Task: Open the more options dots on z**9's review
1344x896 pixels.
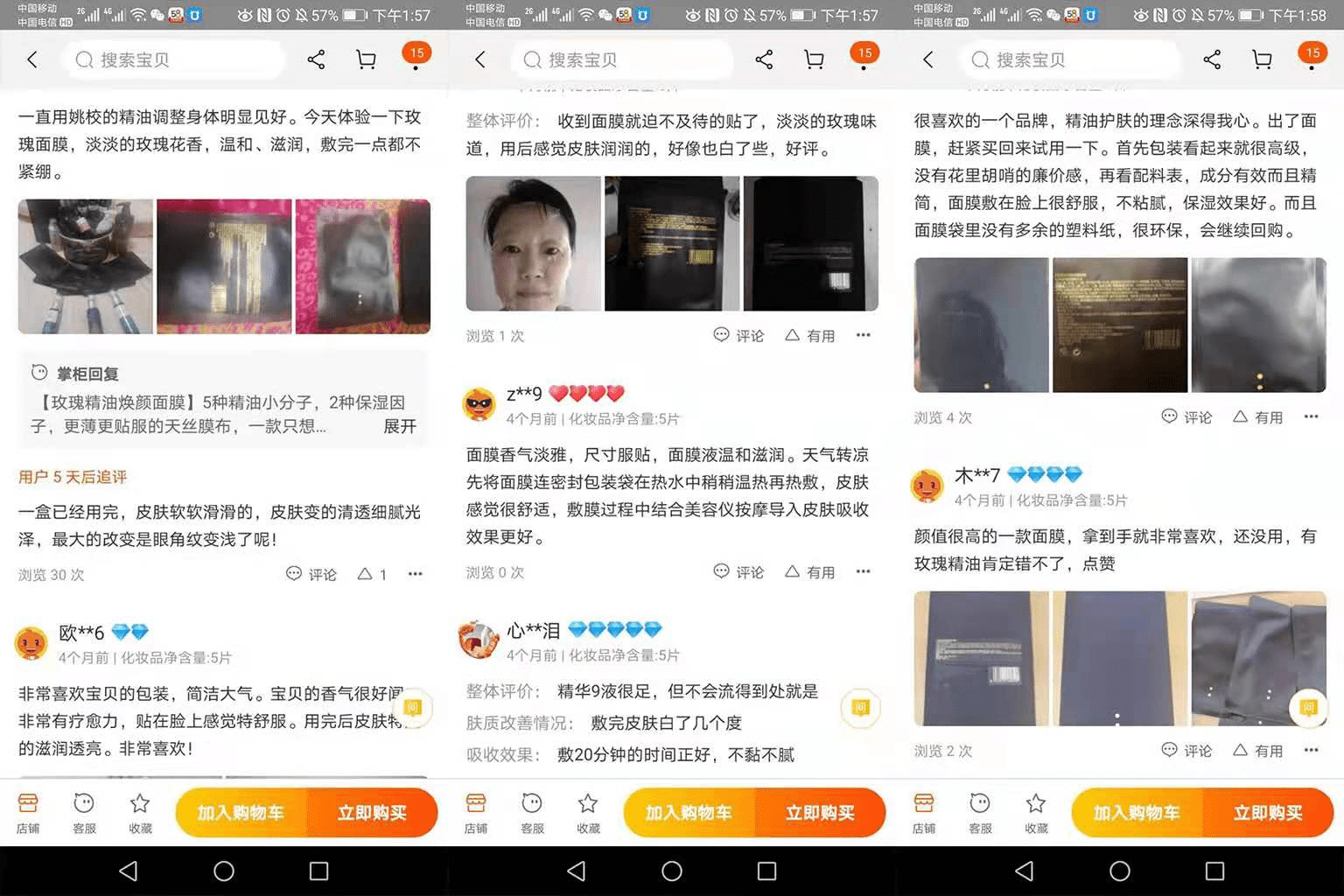Action: (864, 571)
